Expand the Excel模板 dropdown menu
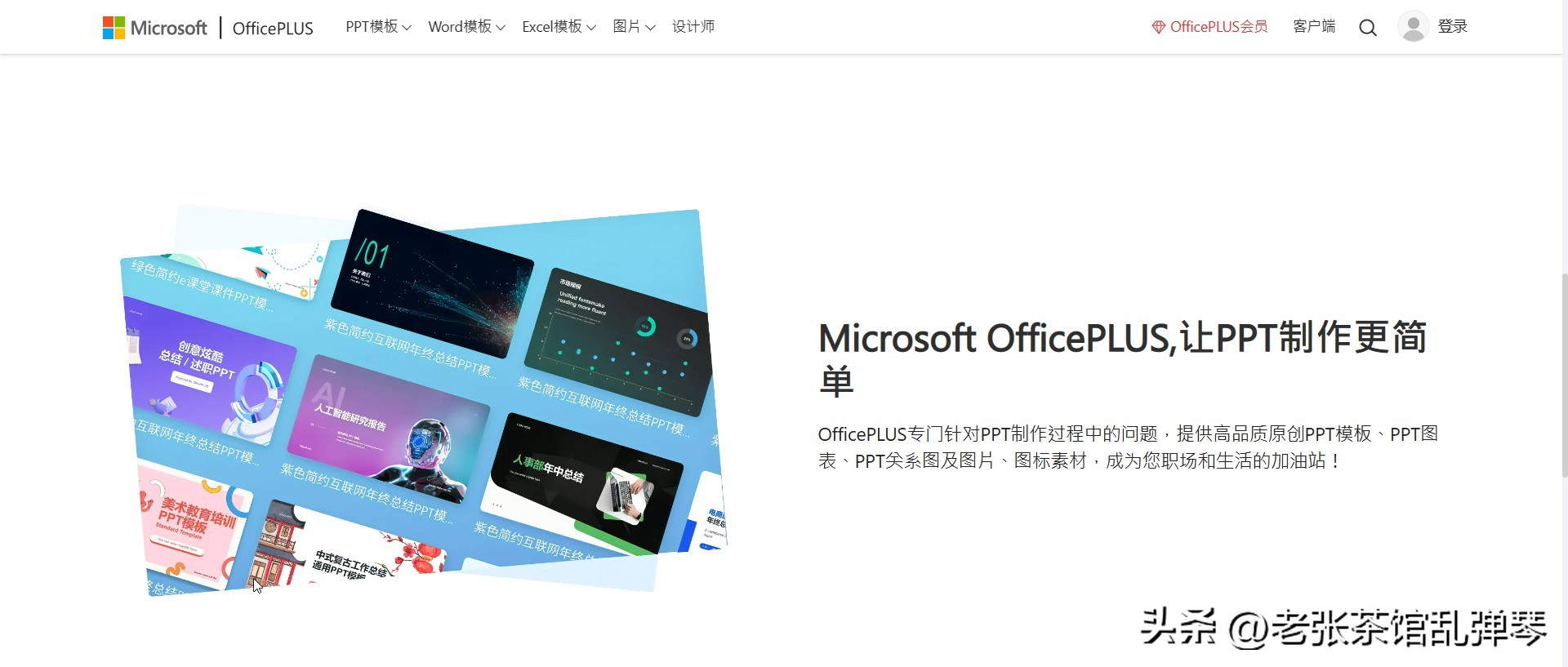This screenshot has width=1568, height=667. (x=559, y=27)
